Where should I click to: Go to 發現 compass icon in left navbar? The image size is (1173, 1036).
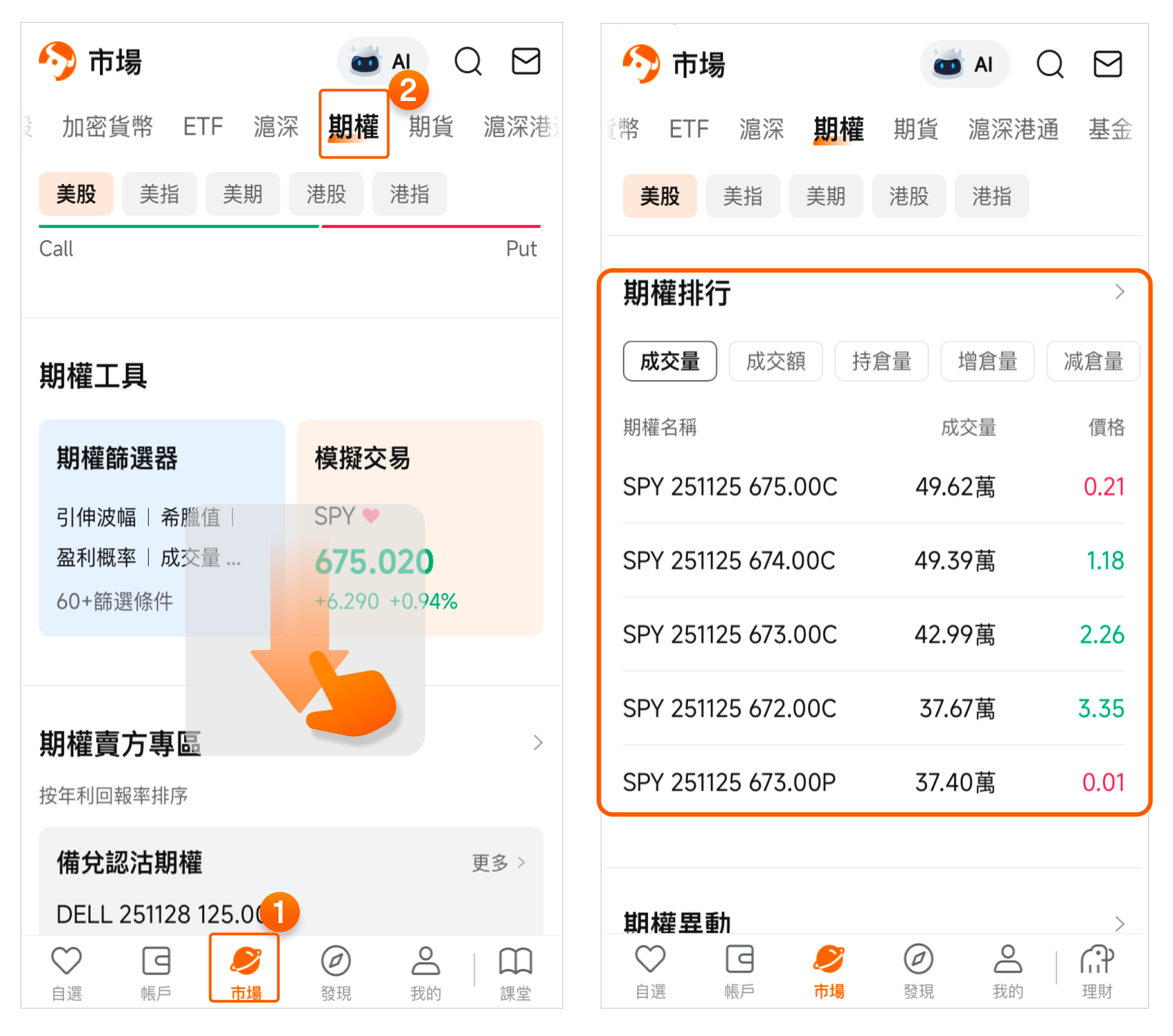[336, 969]
